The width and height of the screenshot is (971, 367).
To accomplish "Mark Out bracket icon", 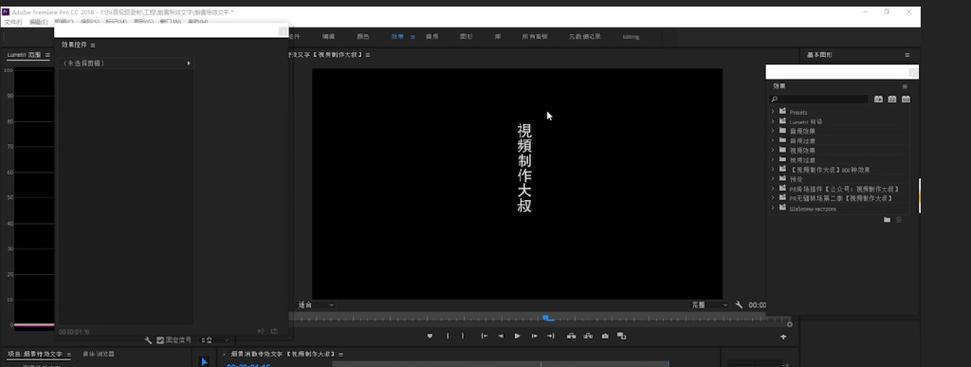I will 463,336.
